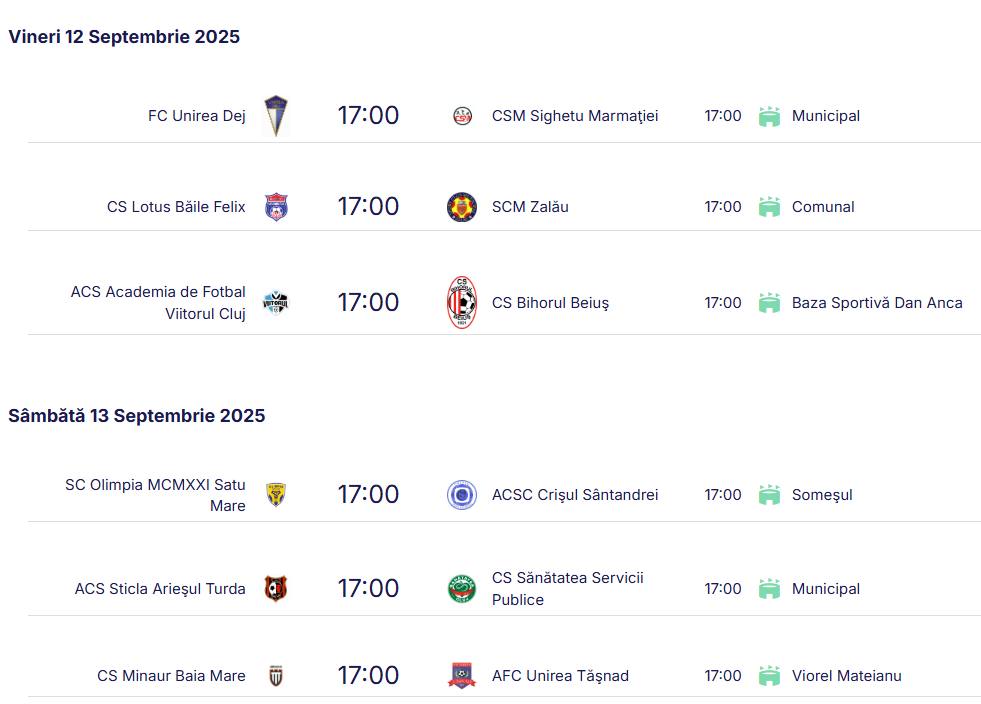
Task: Click the stadium icon beside Baza Sportivă Dan Anca
Action: (x=769, y=303)
